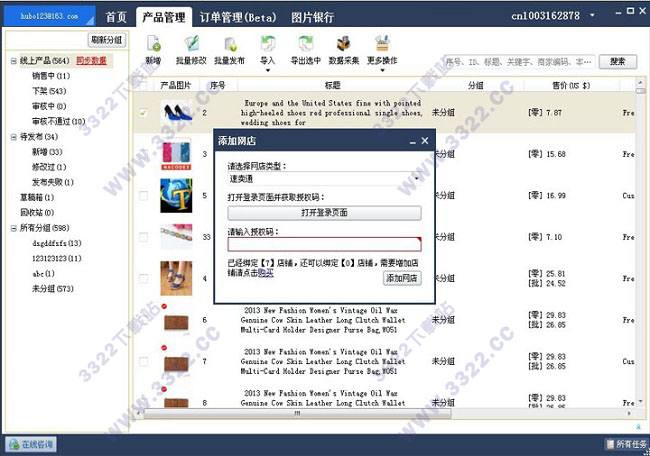Select the abc (1) group
This screenshot has height=456, width=650.
point(43,274)
